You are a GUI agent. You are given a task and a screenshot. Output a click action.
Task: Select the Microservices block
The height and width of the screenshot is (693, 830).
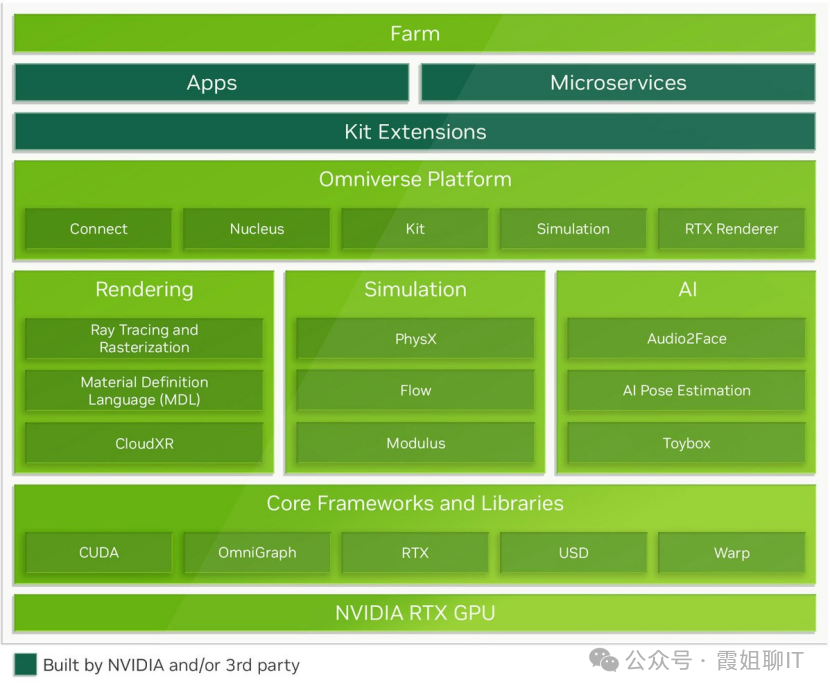click(x=618, y=83)
